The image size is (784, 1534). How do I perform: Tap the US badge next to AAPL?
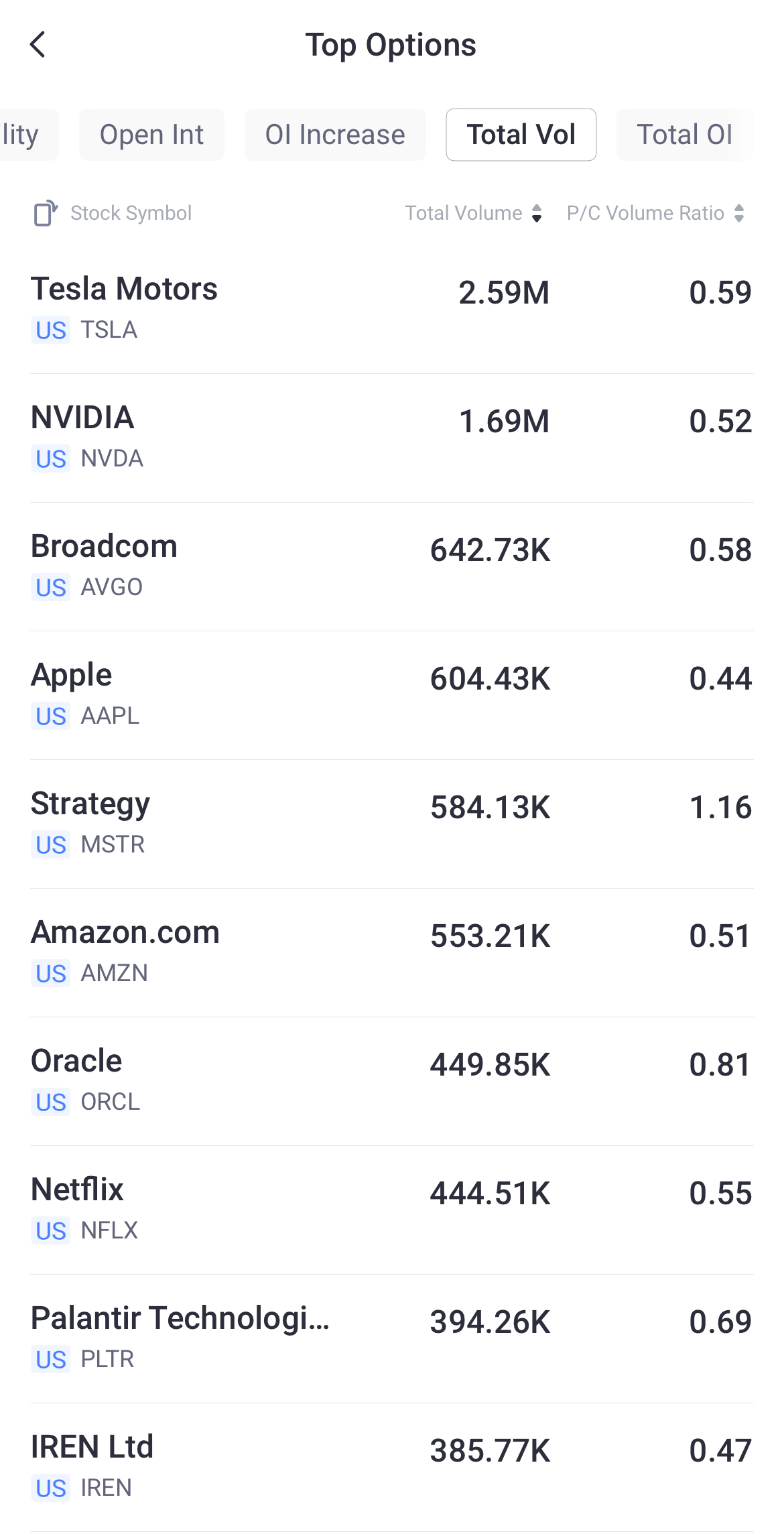pos(51,716)
